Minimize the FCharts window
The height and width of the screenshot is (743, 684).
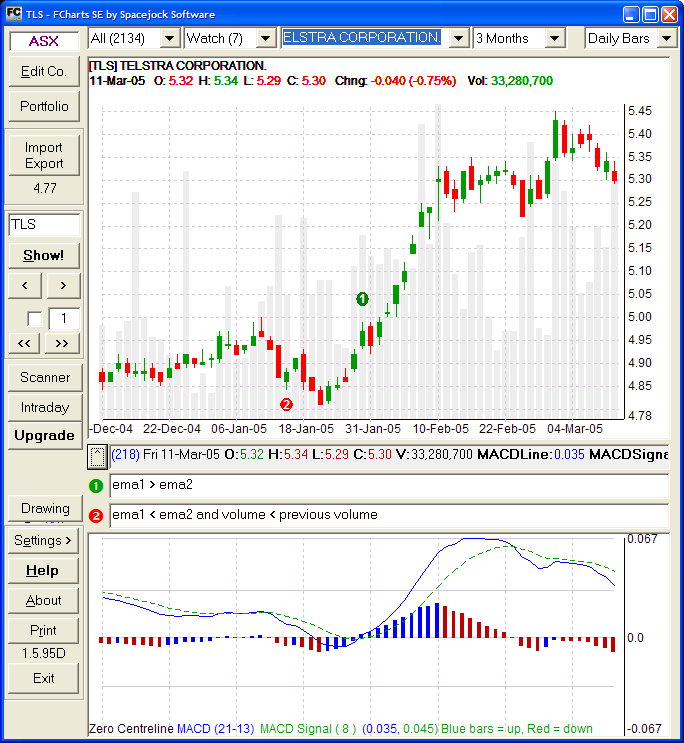tap(630, 14)
